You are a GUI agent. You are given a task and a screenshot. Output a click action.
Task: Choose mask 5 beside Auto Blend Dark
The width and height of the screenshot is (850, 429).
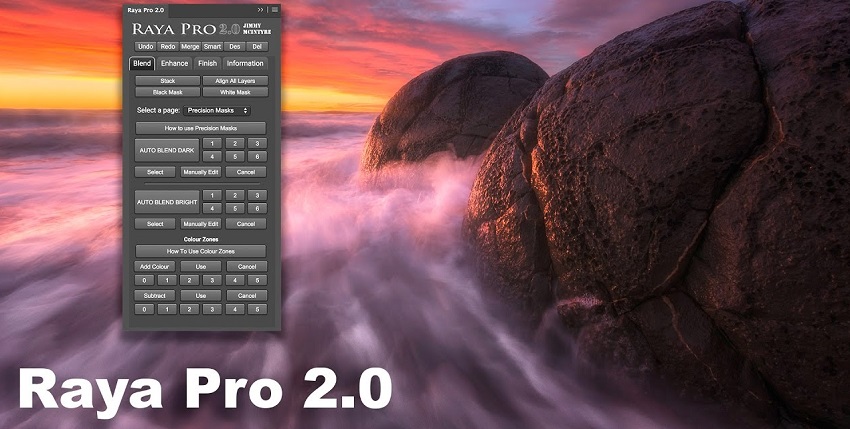(x=235, y=157)
